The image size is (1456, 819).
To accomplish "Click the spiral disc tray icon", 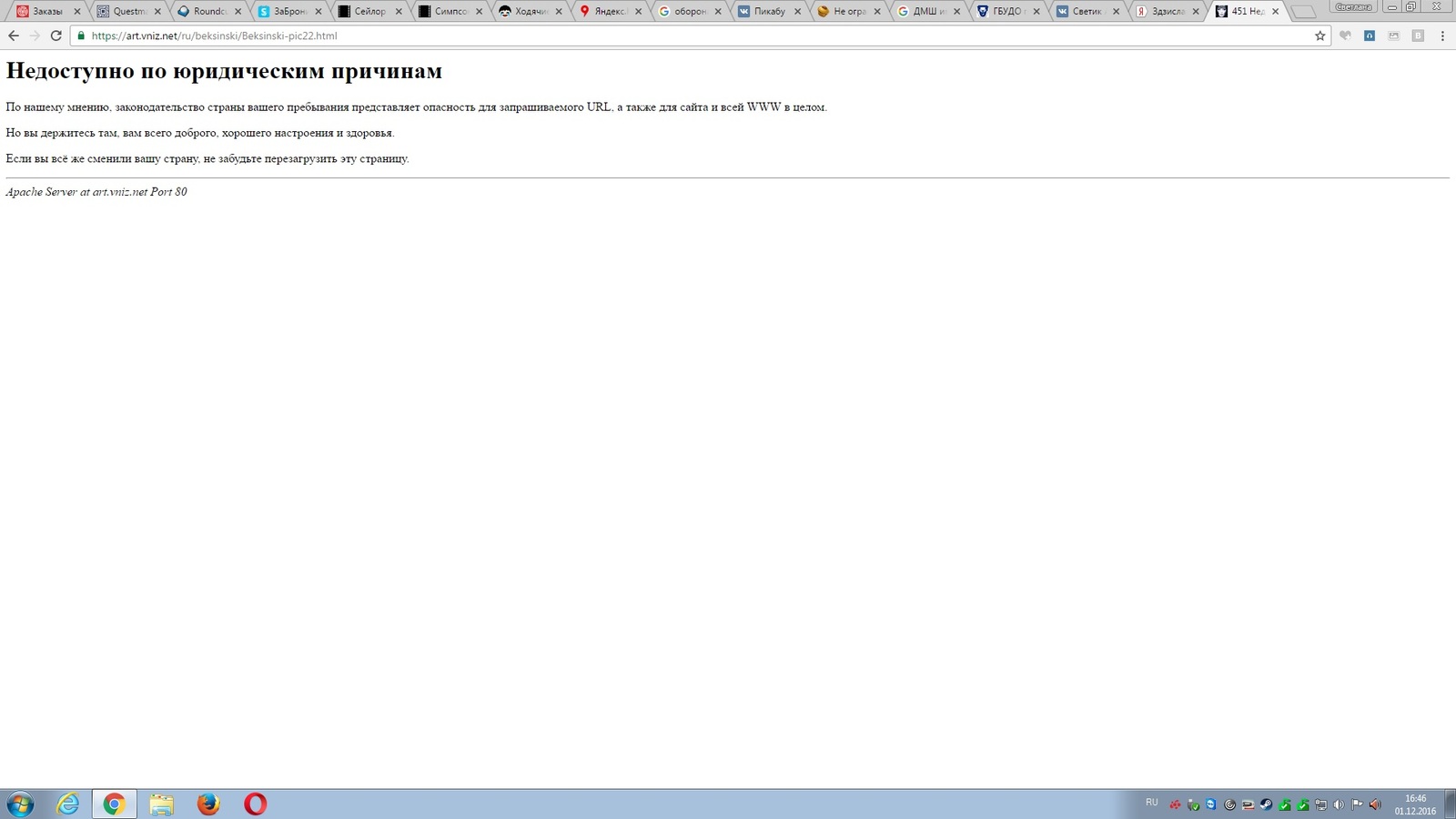I will click(x=1229, y=804).
